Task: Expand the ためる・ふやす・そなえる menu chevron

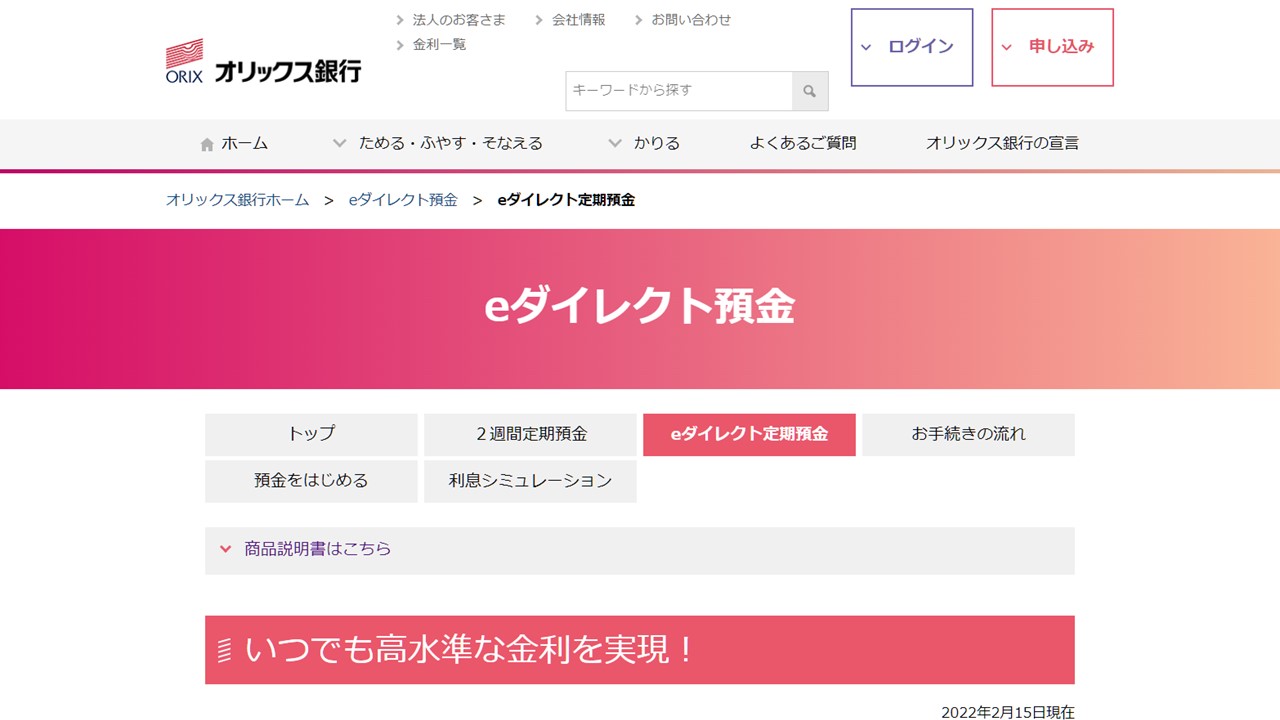Action: tap(339, 142)
